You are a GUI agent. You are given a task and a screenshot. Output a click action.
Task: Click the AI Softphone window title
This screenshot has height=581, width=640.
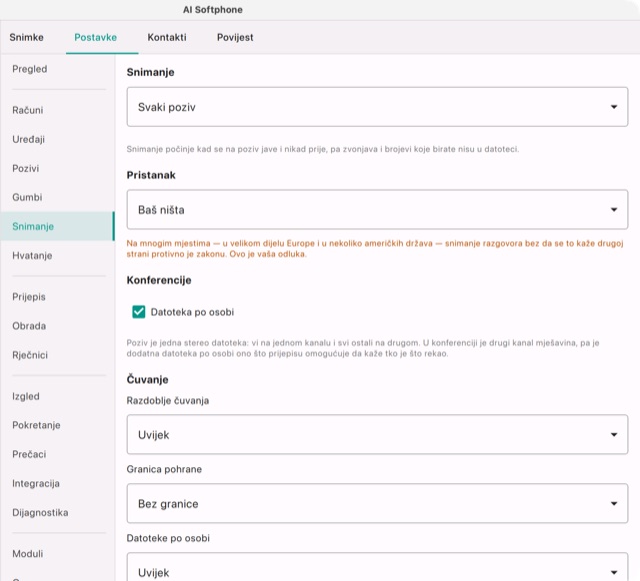click(x=213, y=10)
